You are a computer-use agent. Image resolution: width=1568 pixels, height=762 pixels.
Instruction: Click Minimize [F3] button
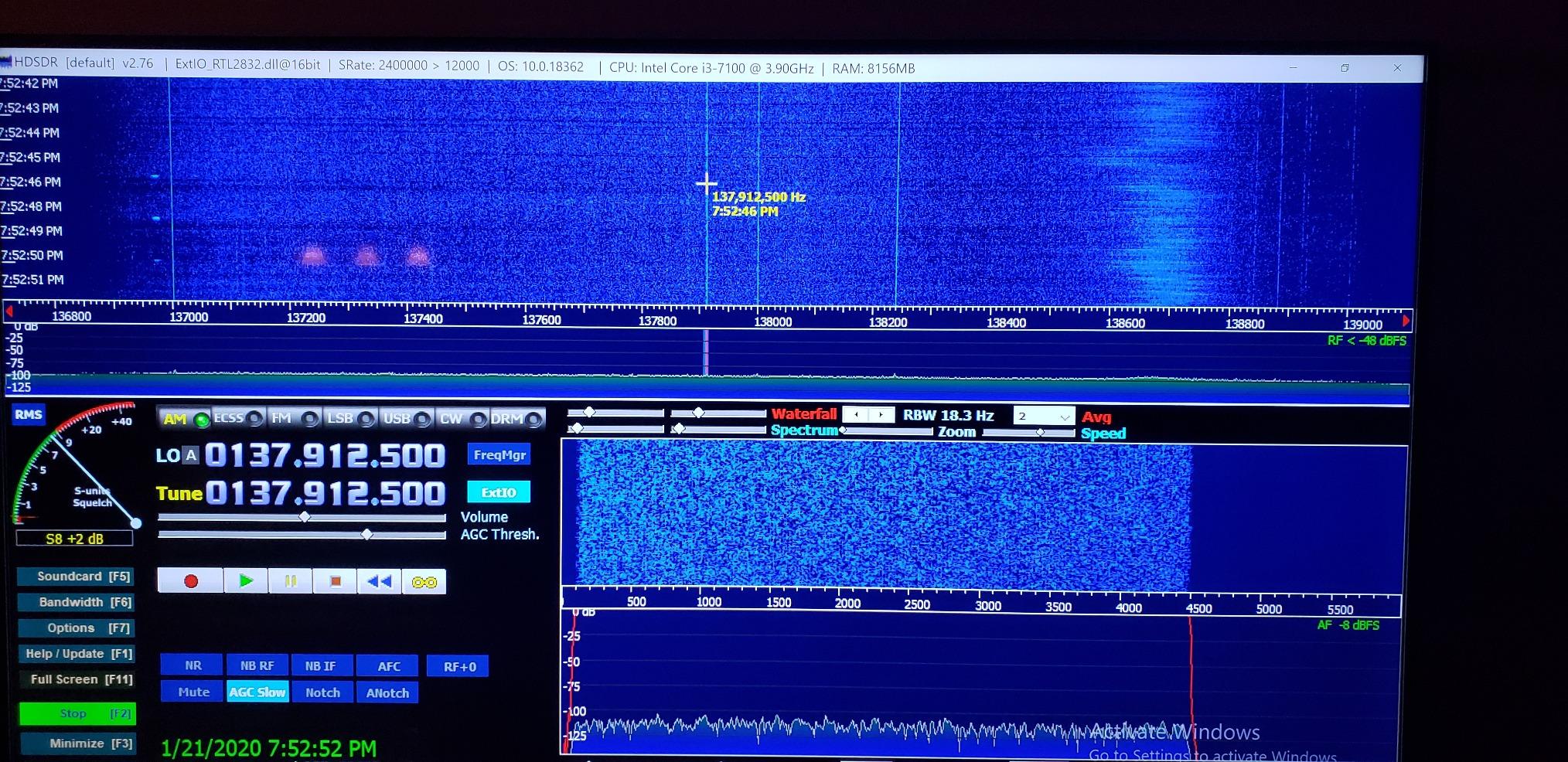(x=77, y=743)
